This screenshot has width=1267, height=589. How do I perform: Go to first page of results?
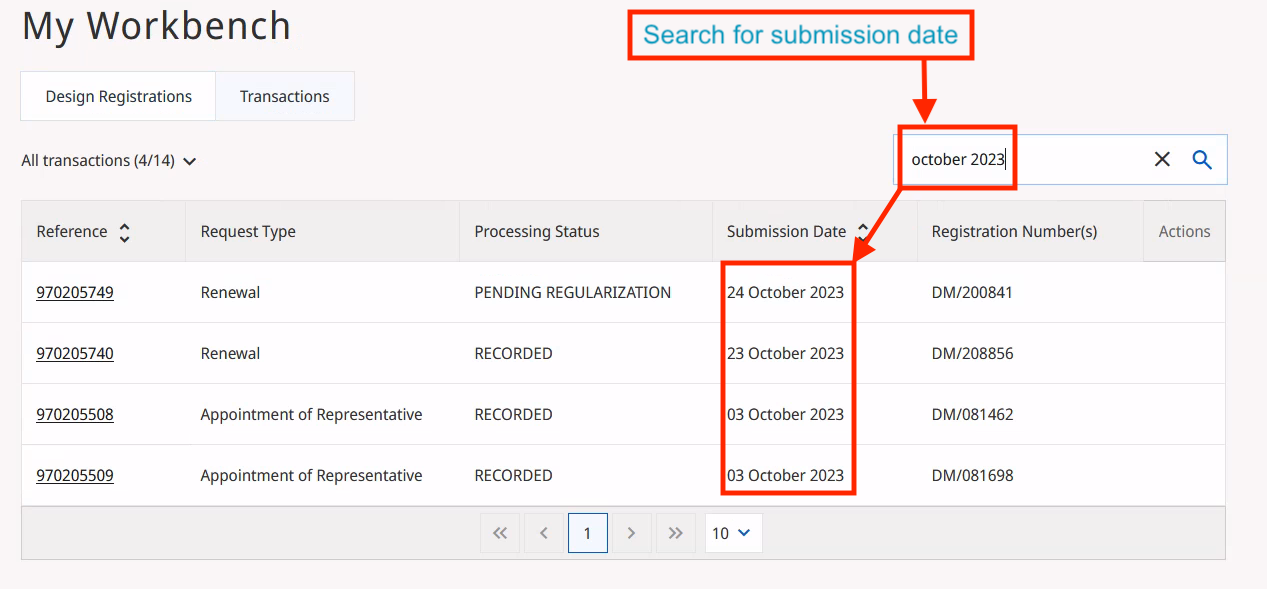pos(500,533)
